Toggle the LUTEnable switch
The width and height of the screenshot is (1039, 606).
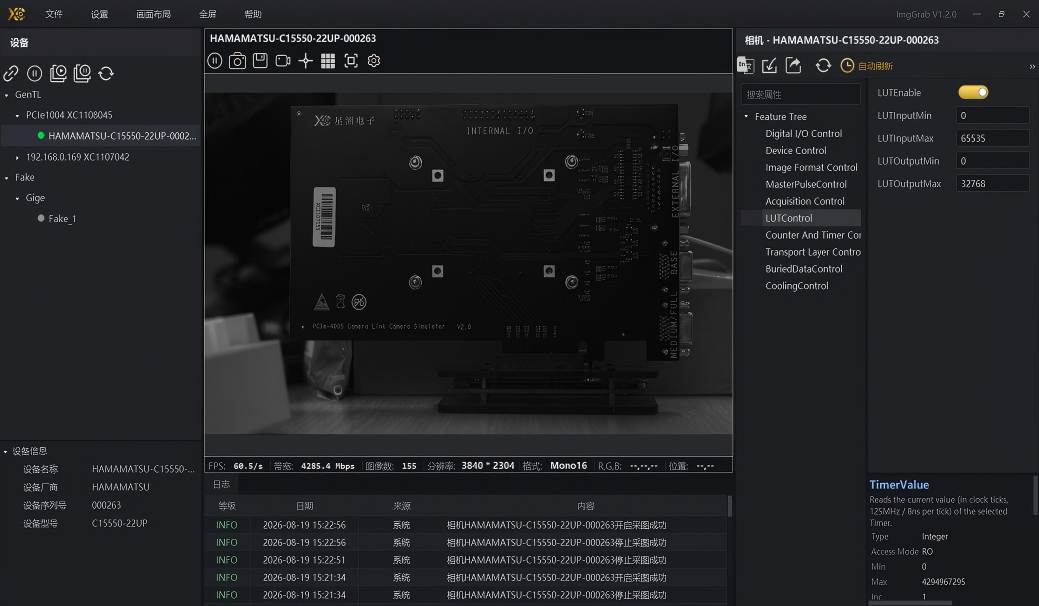(973, 92)
